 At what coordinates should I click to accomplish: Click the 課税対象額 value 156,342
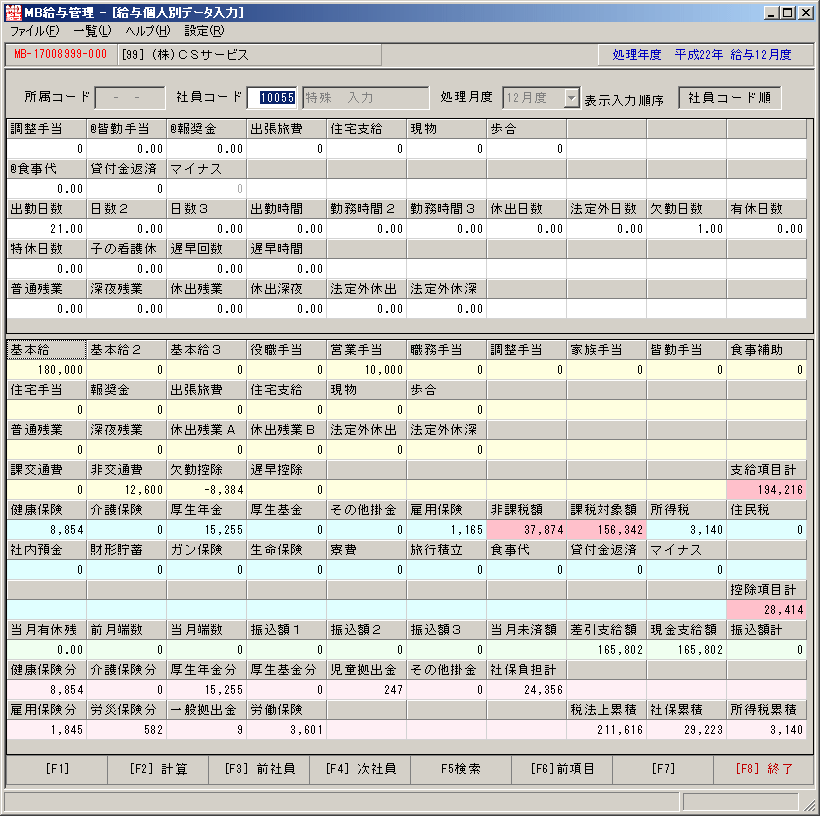607,530
